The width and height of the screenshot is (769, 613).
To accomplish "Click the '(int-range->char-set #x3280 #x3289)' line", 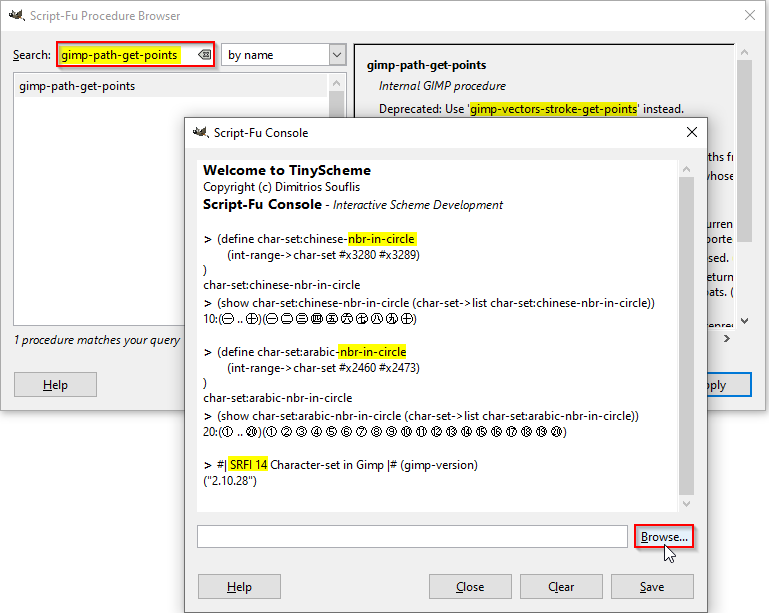I will coord(323,255).
